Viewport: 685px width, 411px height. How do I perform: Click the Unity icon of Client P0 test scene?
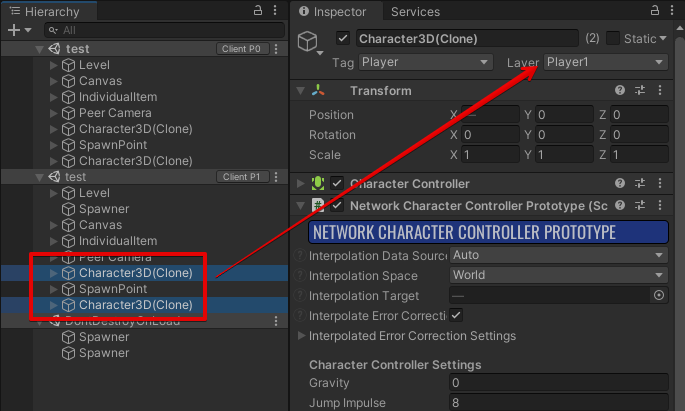(54, 48)
